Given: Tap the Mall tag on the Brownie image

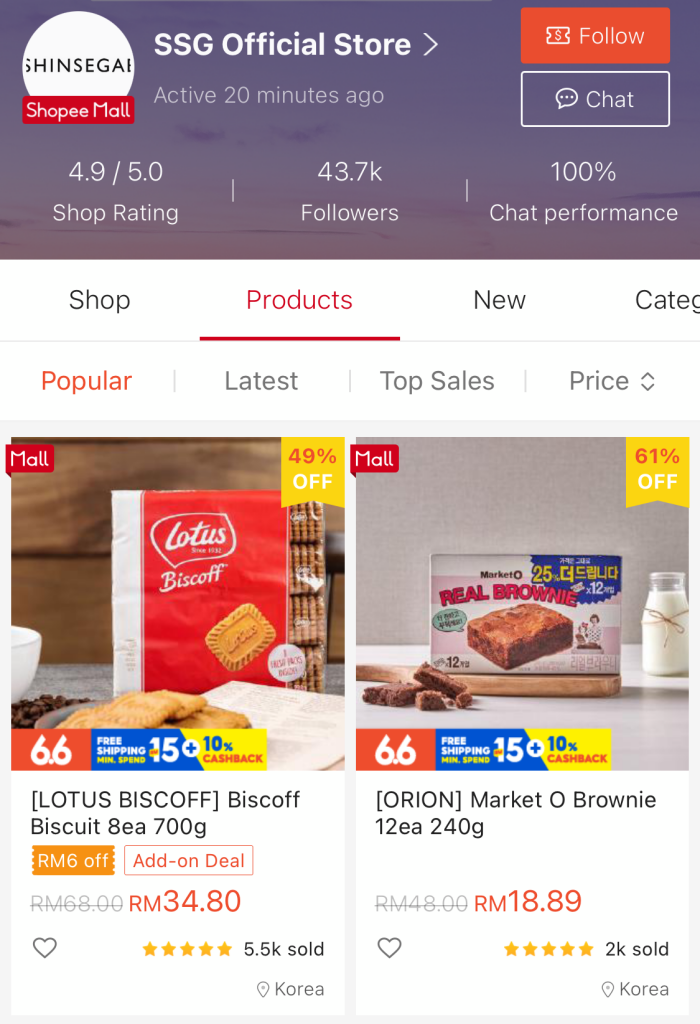Looking at the screenshot, I should [374, 459].
